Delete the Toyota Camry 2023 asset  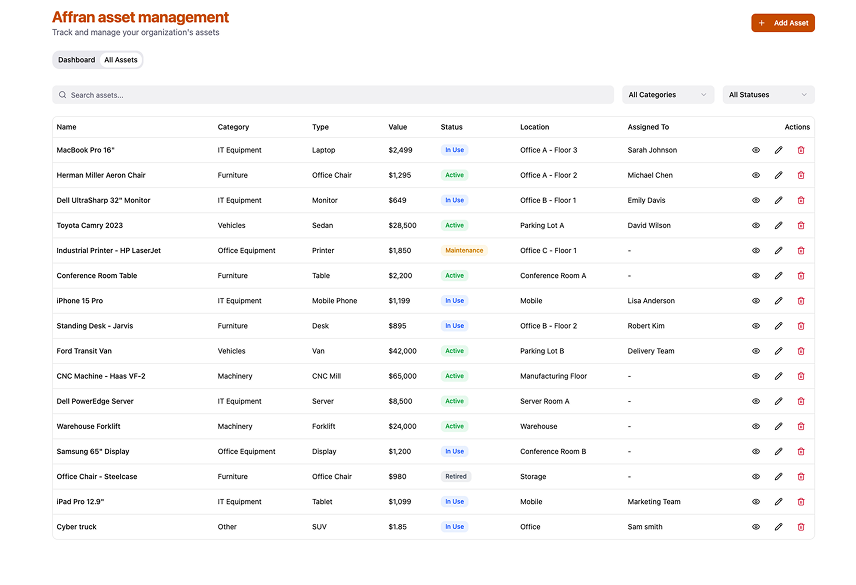[x=800, y=226]
